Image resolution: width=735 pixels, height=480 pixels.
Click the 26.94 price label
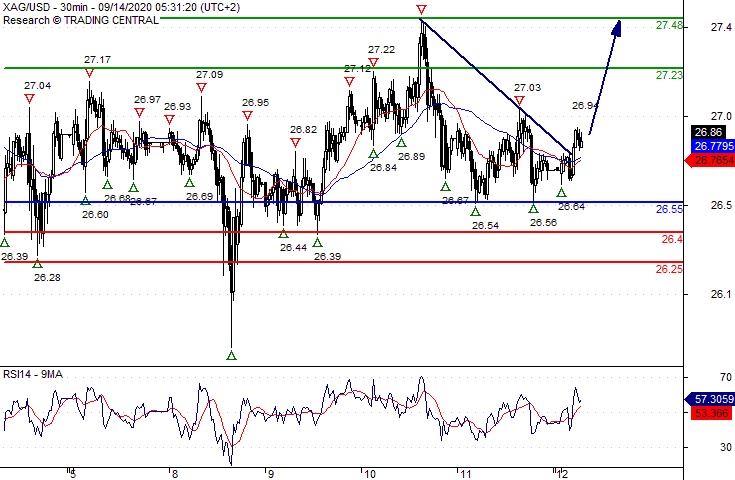point(585,105)
